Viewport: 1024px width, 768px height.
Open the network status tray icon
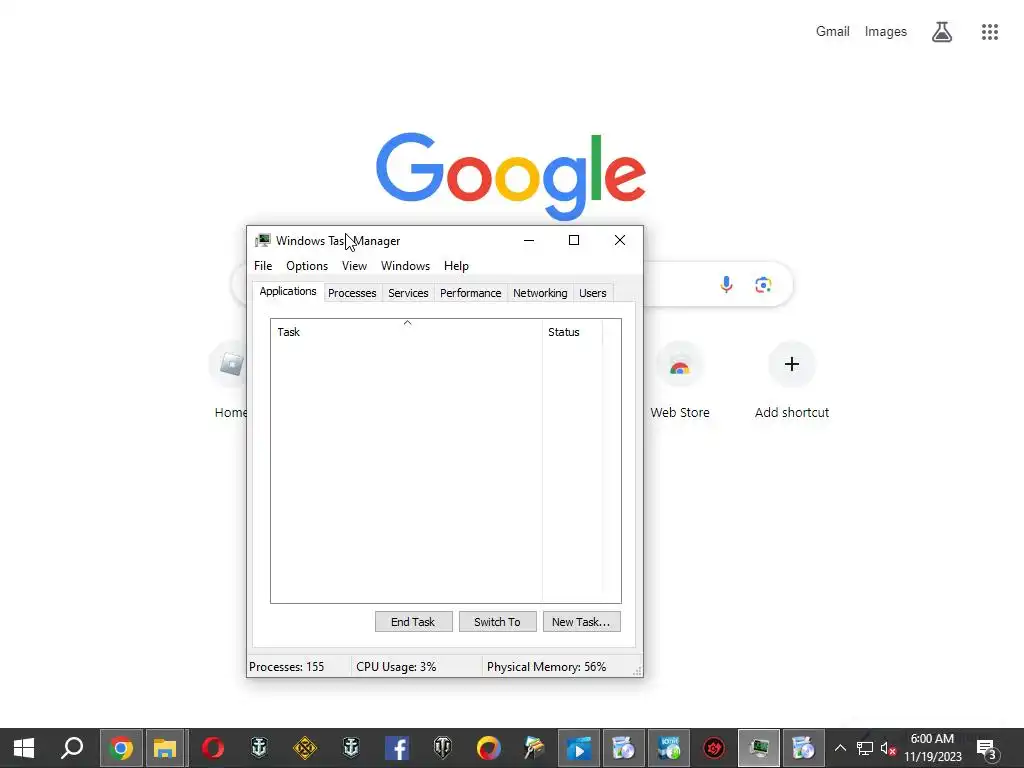[865, 748]
